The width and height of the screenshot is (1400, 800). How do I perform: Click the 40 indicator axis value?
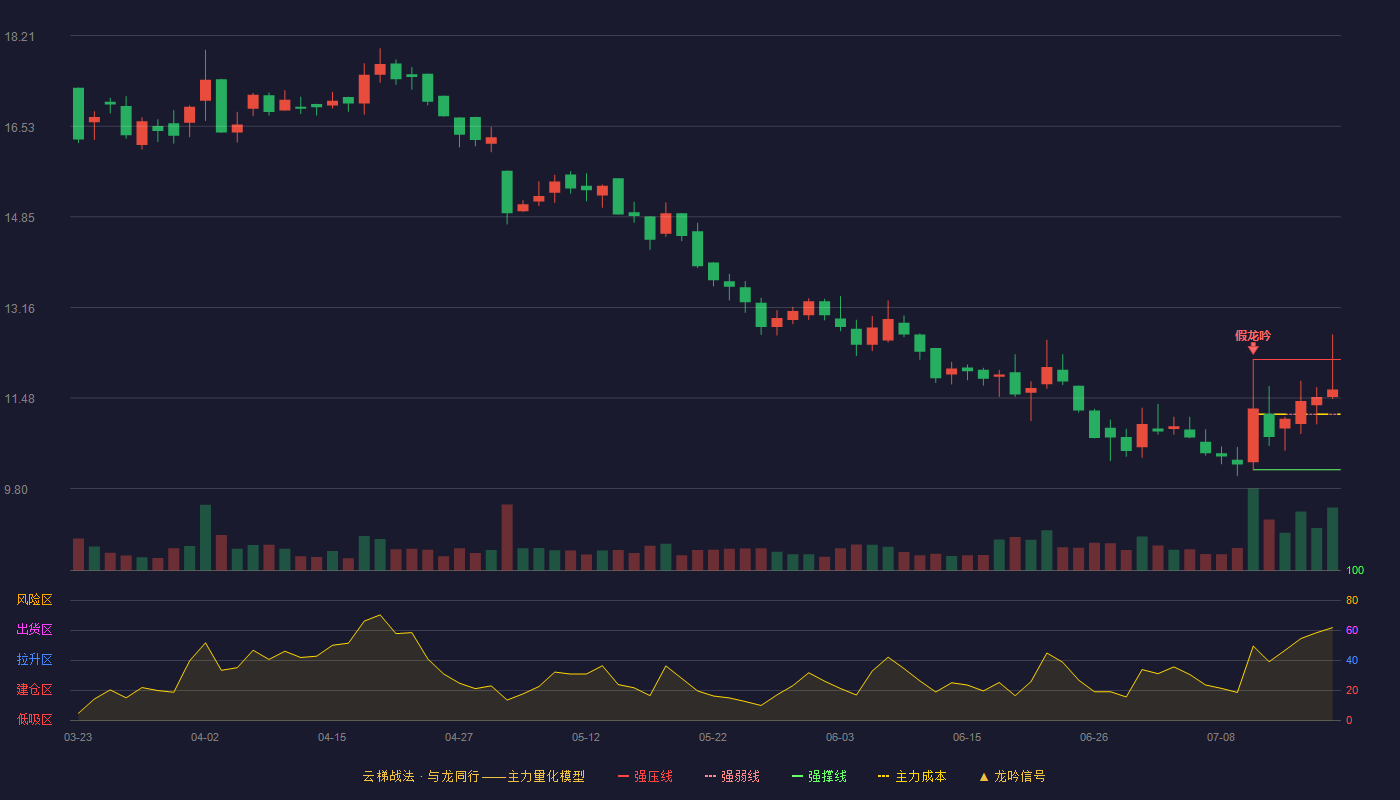[1352, 660]
